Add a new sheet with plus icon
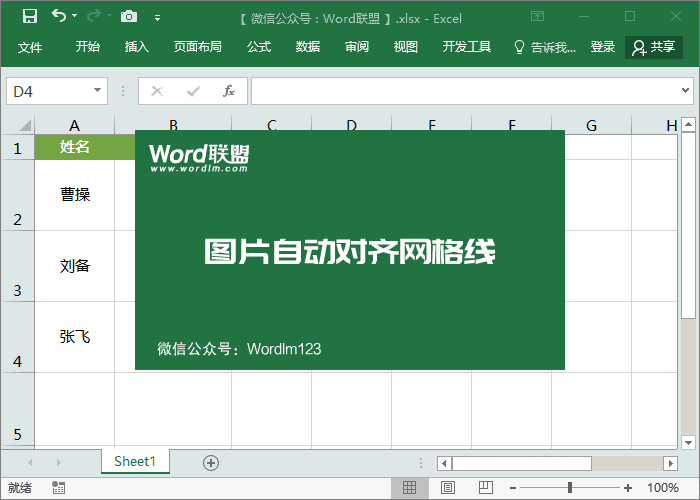The width and height of the screenshot is (700, 500). [x=210, y=462]
